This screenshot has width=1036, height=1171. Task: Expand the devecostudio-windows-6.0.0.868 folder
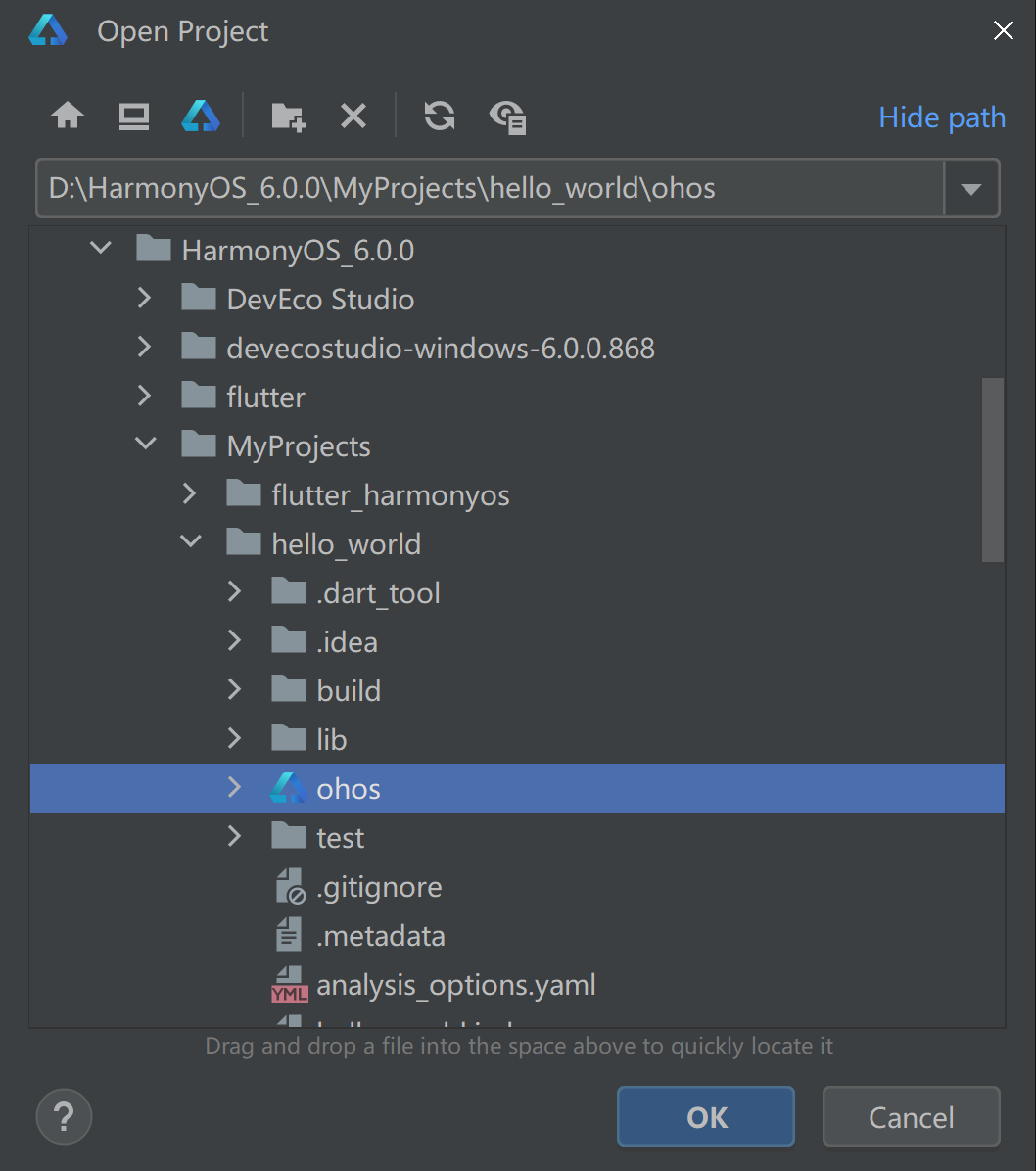pos(145,347)
